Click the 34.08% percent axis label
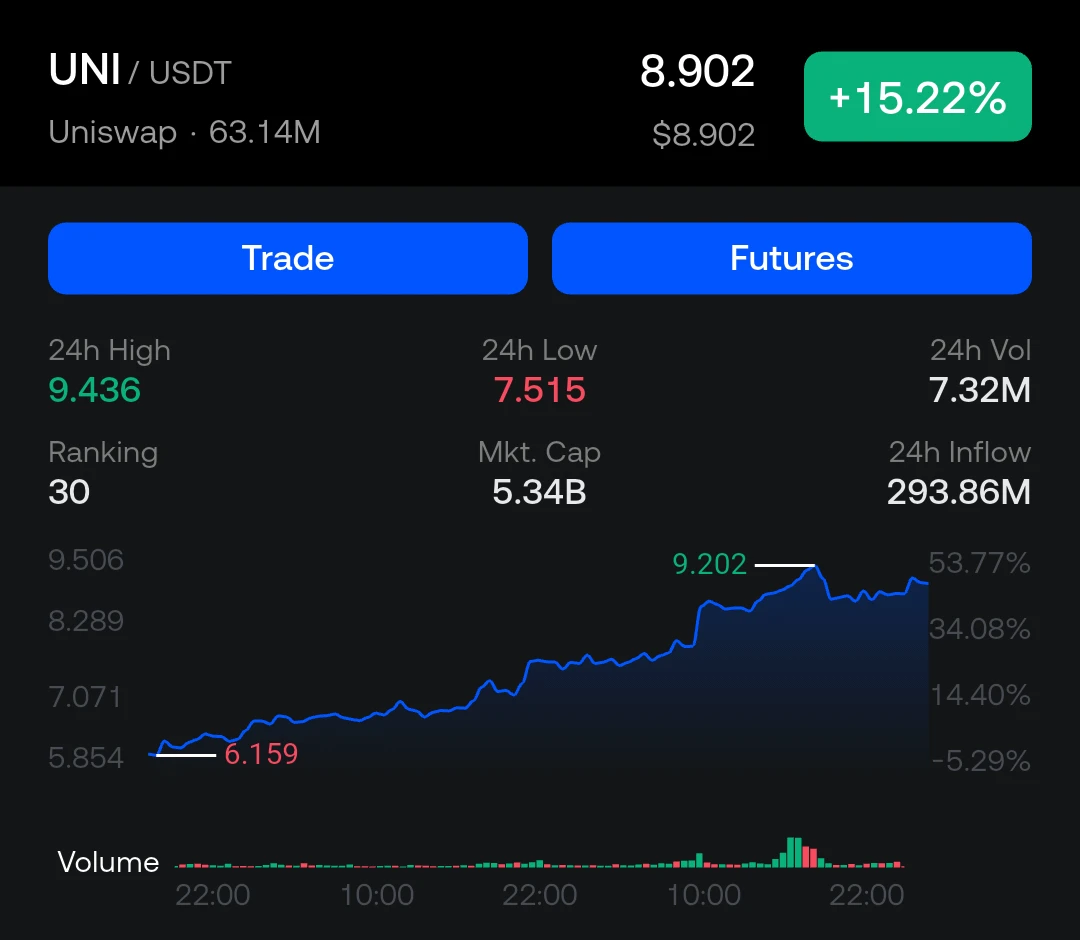Screen dimensions: 1080x940 pos(979,629)
